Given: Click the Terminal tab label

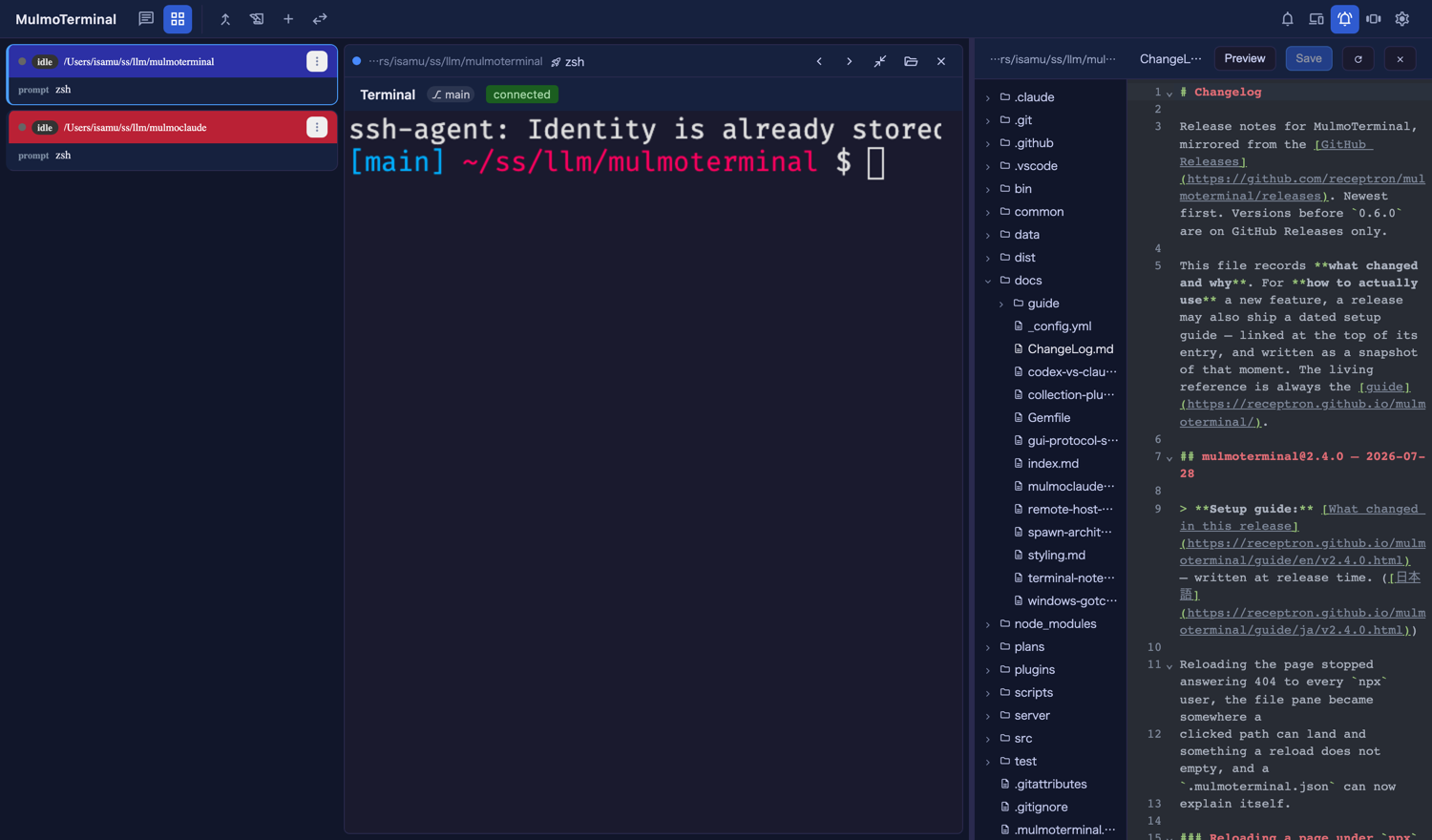Looking at the screenshot, I should [388, 94].
